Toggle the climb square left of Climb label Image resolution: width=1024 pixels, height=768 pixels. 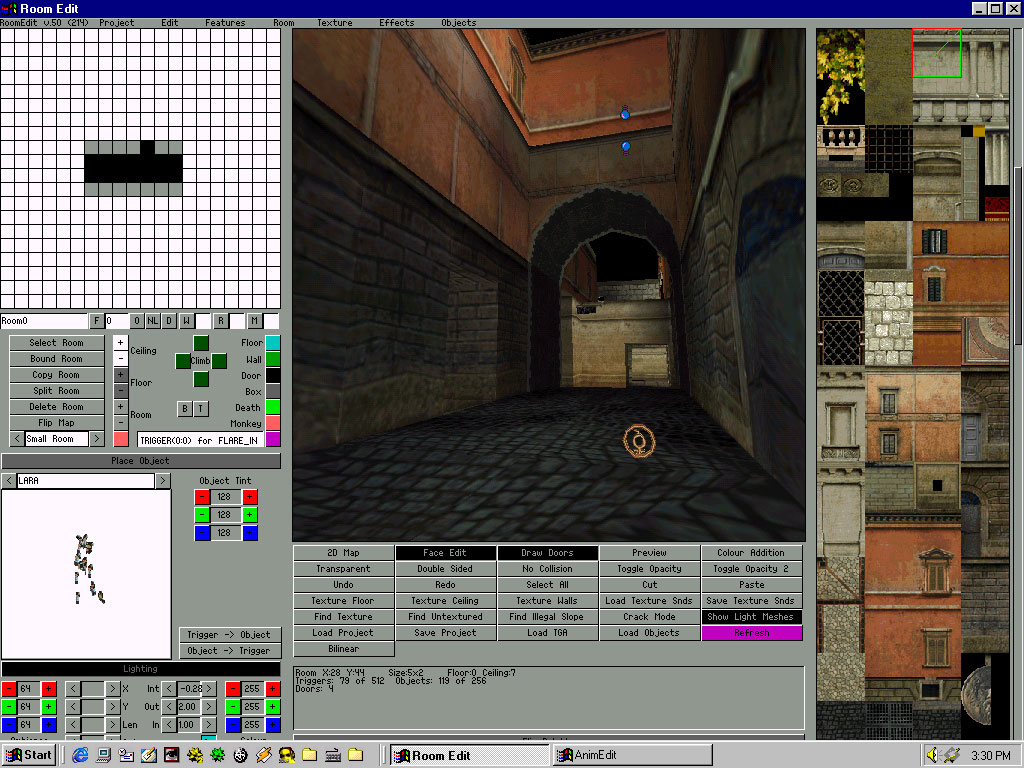tap(183, 361)
